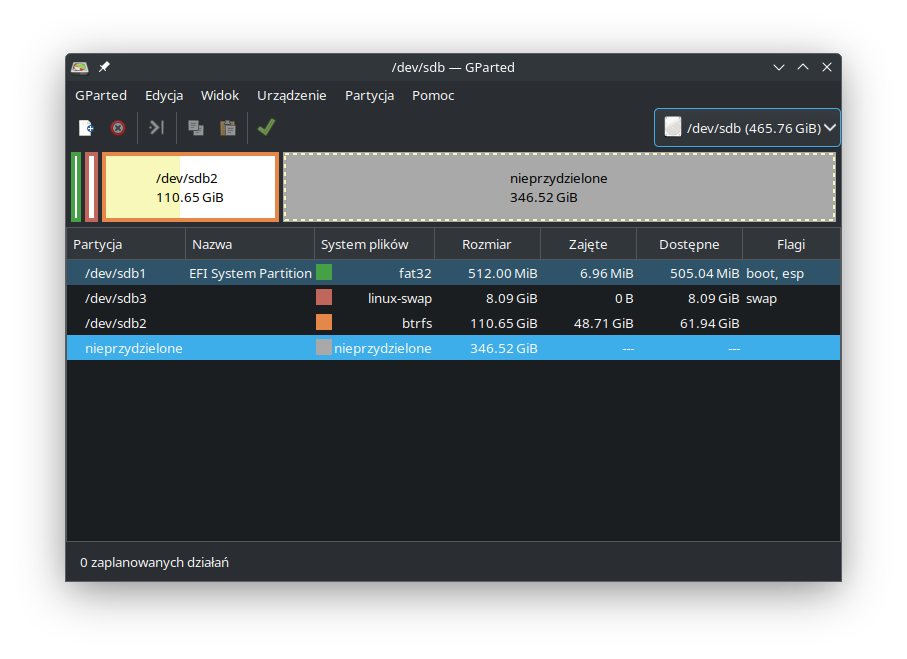Click the copy partition toolbar icon

pos(196,128)
